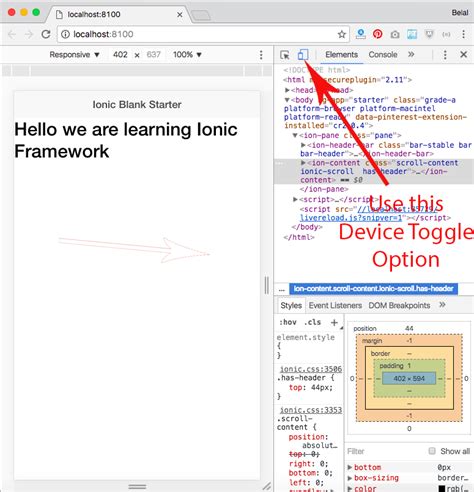Click the 402 × 594 box model content
Viewport: 474px width, 492px height.
(x=409, y=379)
